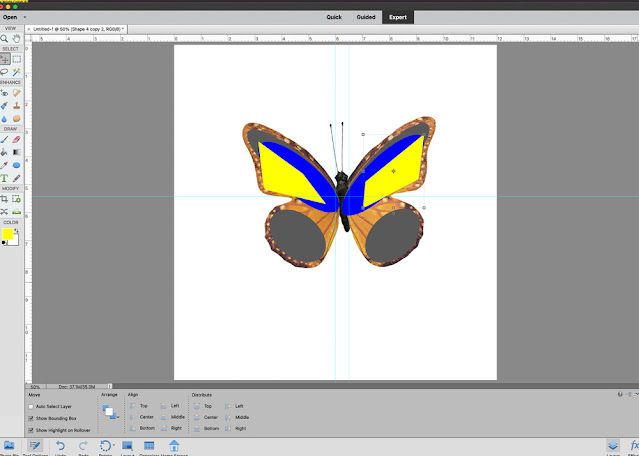Align layers to Left

click(x=170, y=406)
